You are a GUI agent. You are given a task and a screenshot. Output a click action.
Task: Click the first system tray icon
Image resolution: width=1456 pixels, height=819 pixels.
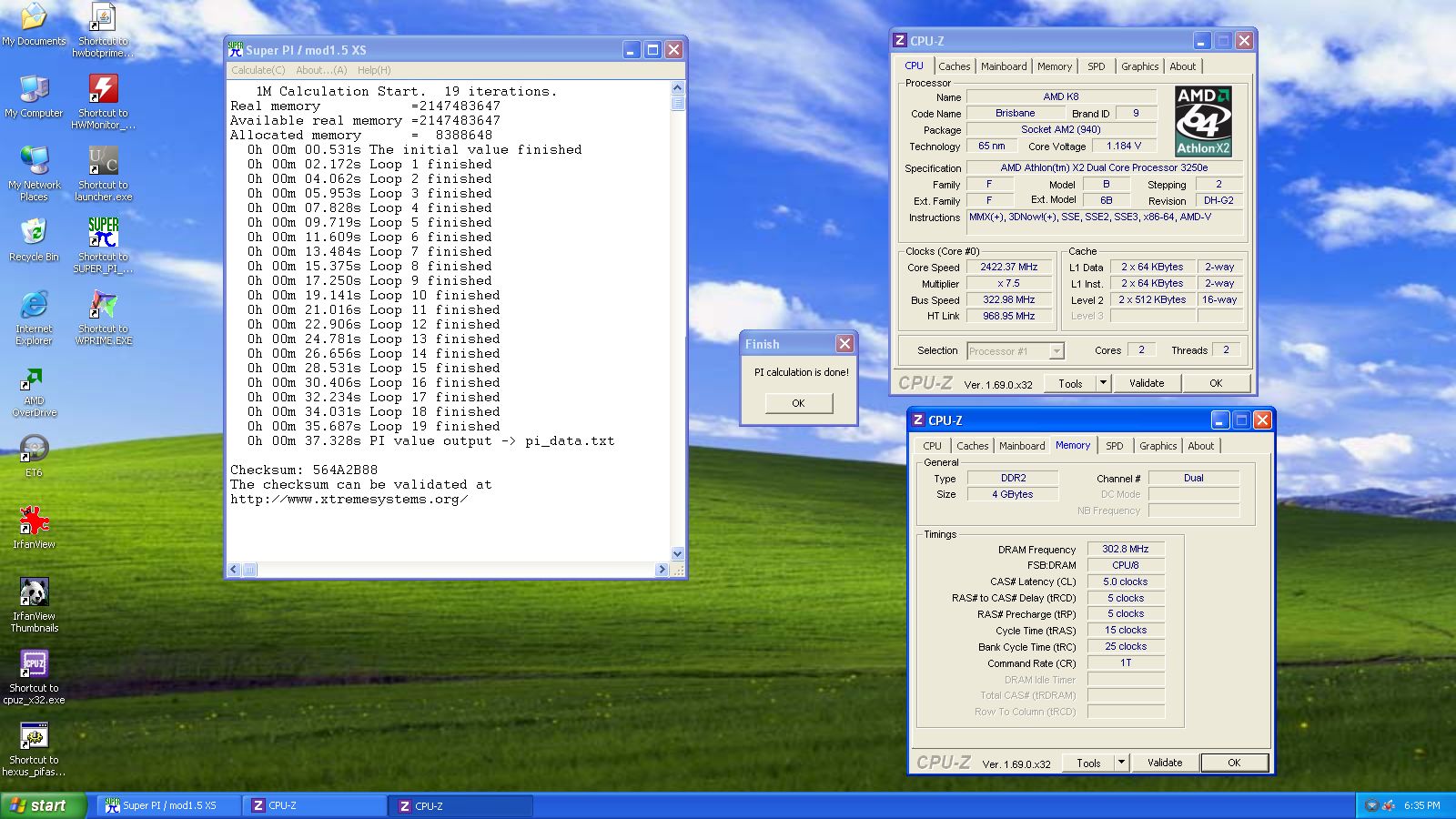point(1372,805)
